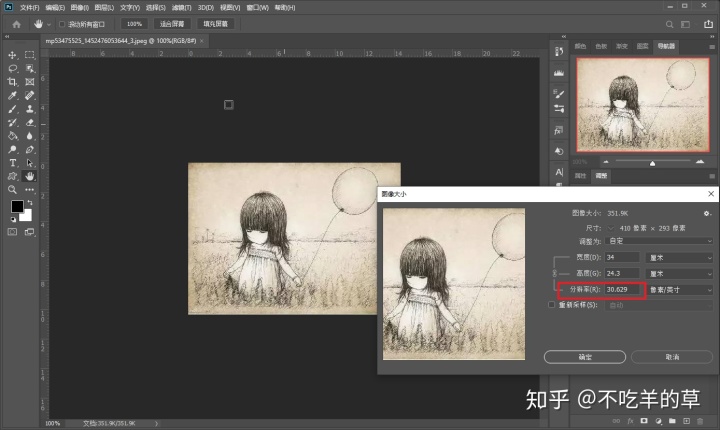Toggle the constrain proportions link icon
This screenshot has height=430, width=720.
click(x=555, y=273)
